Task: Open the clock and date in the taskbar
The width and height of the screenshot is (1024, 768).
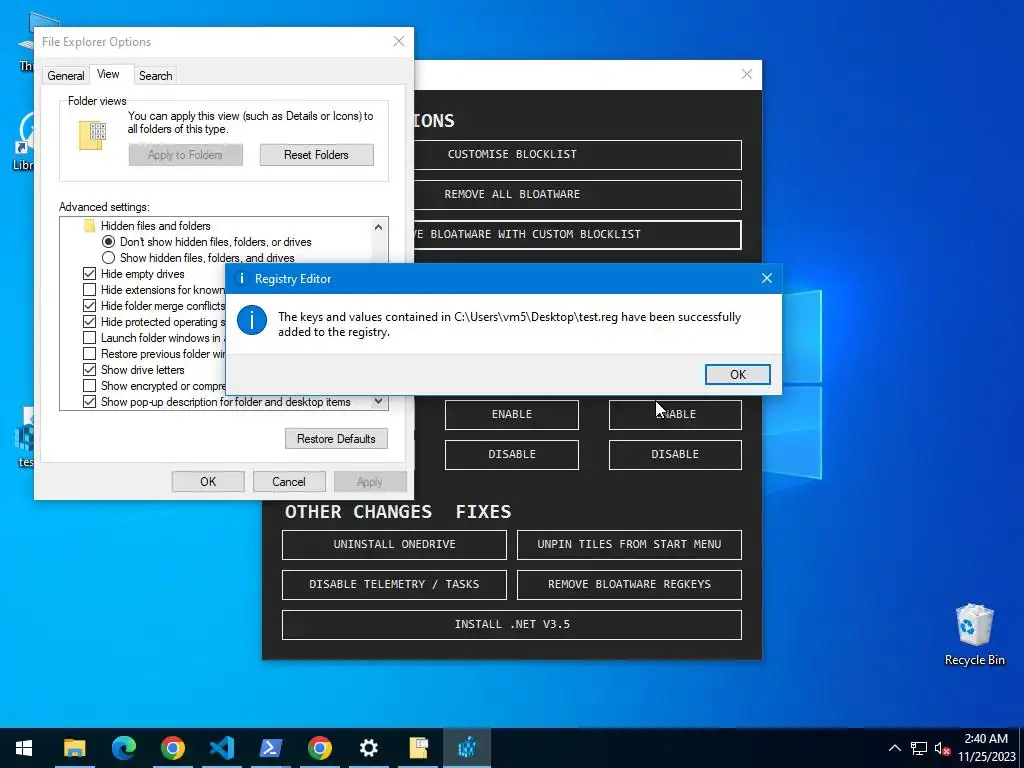Action: [986, 748]
